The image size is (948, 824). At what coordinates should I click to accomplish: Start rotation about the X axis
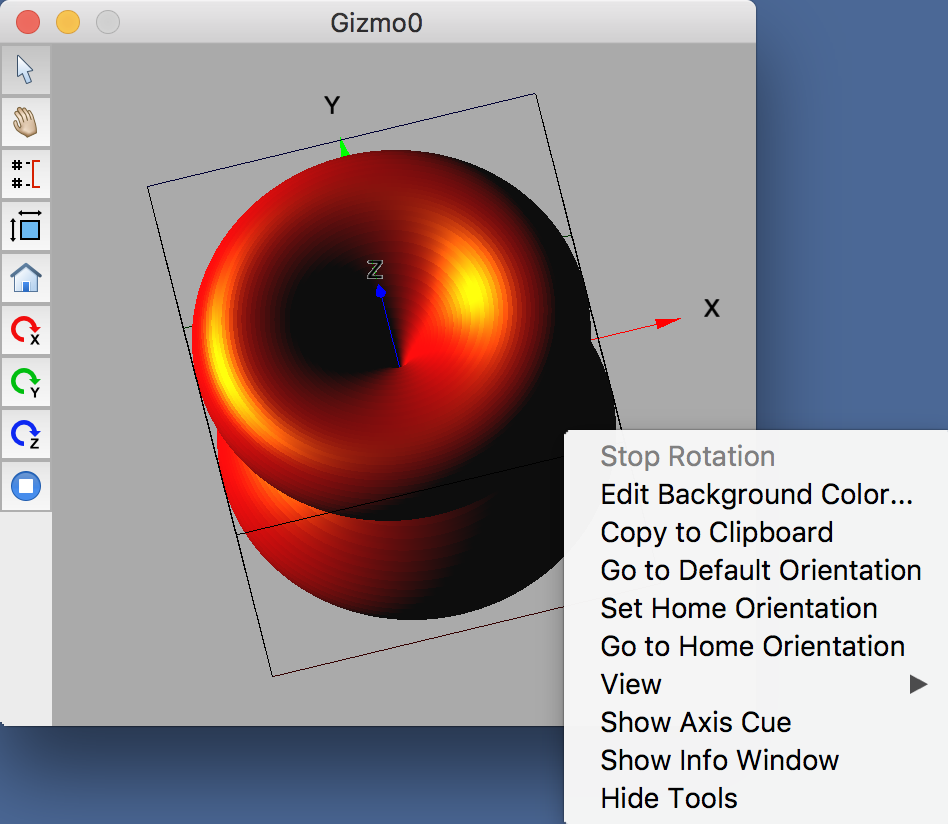coord(26,330)
